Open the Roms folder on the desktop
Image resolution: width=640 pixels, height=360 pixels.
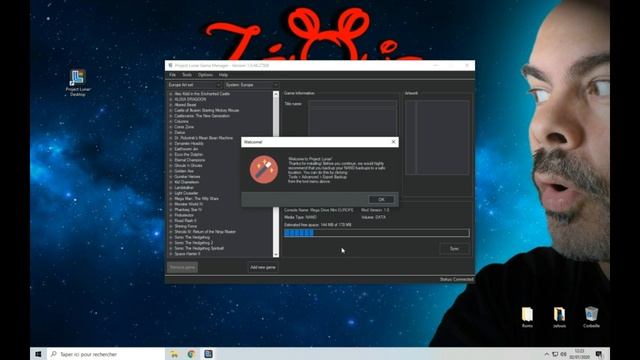click(x=527, y=317)
